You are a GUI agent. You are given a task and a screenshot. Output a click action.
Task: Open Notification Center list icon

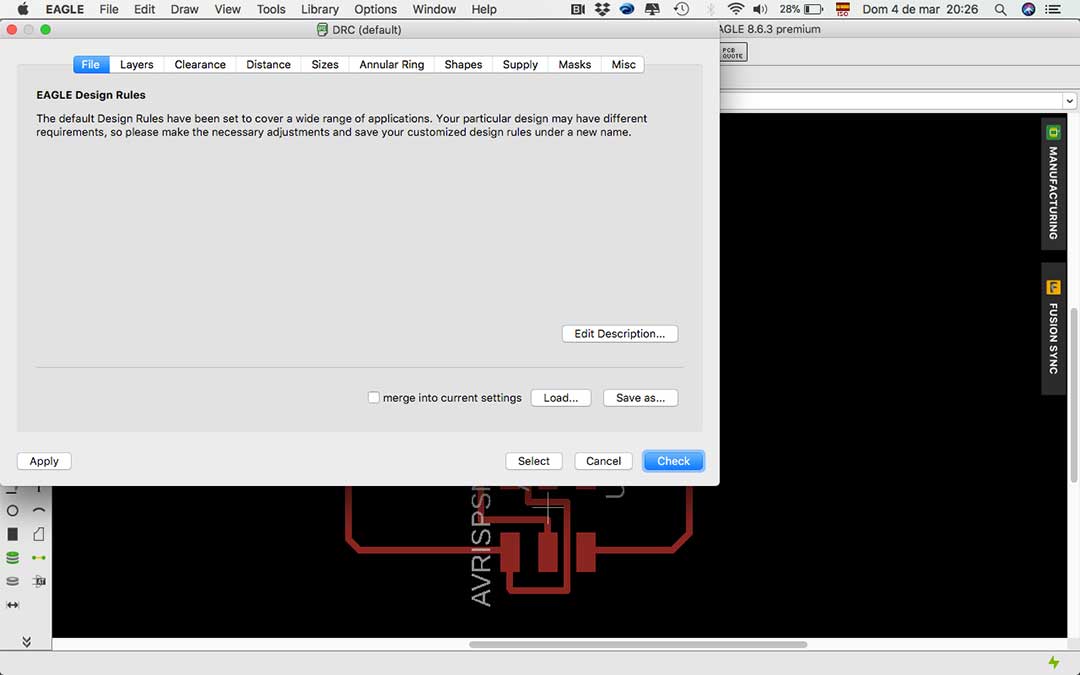[x=1053, y=9]
